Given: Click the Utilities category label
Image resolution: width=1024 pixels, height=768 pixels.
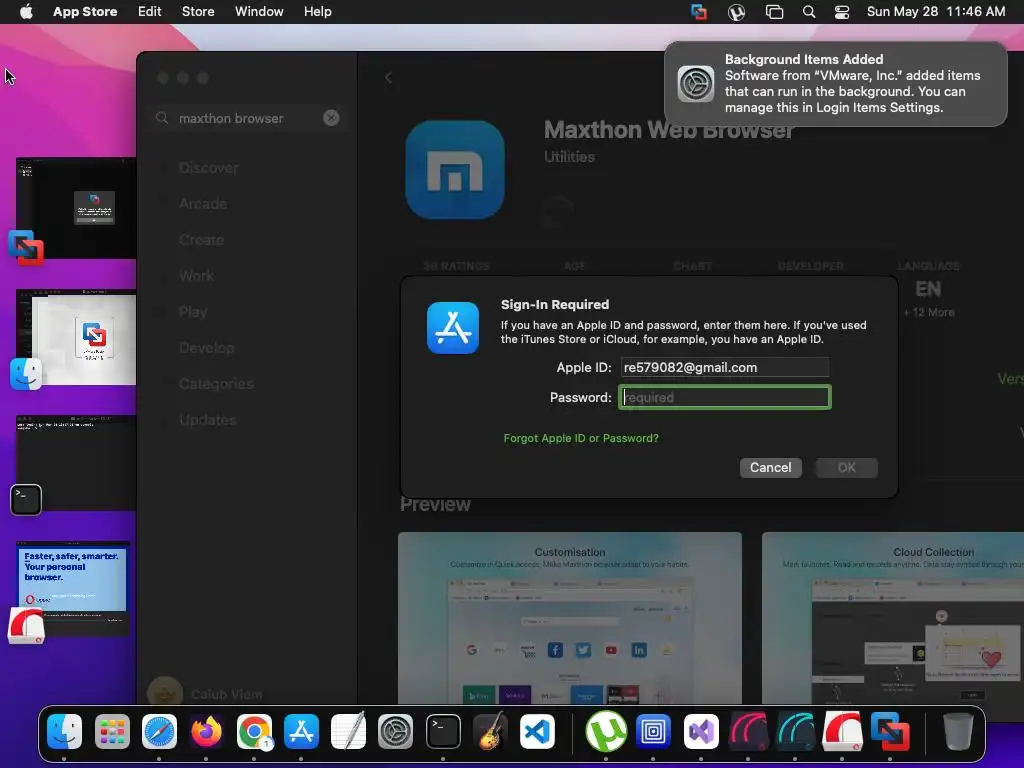Looking at the screenshot, I should point(569,157).
